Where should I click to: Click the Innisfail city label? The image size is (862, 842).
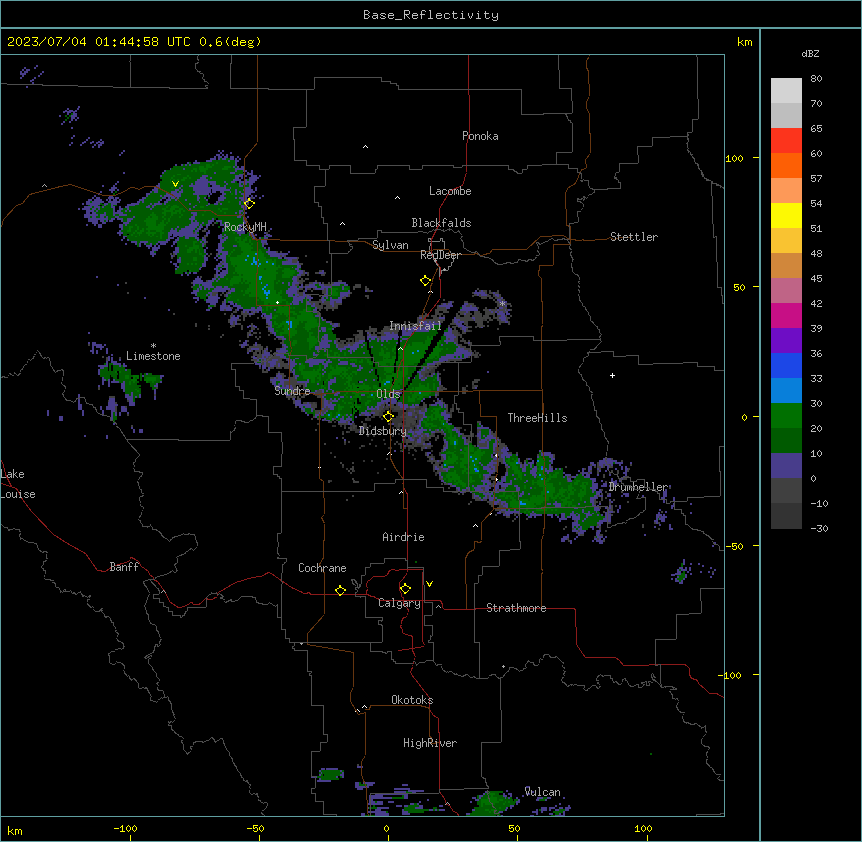[416, 326]
